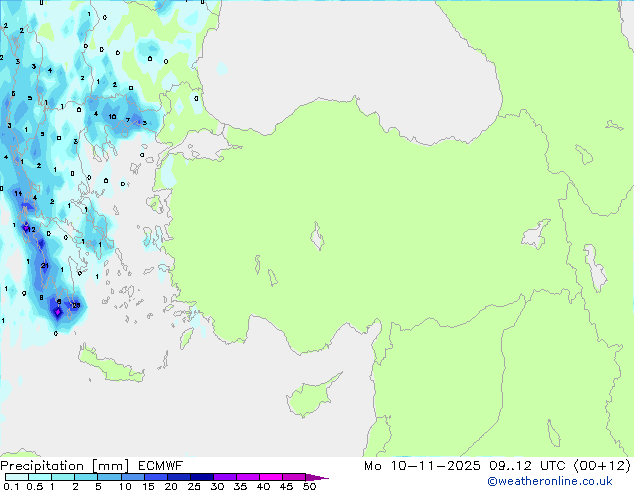Click the '7' precipitation value on map
Viewport: 634px width, 490px height.
(x=128, y=120)
